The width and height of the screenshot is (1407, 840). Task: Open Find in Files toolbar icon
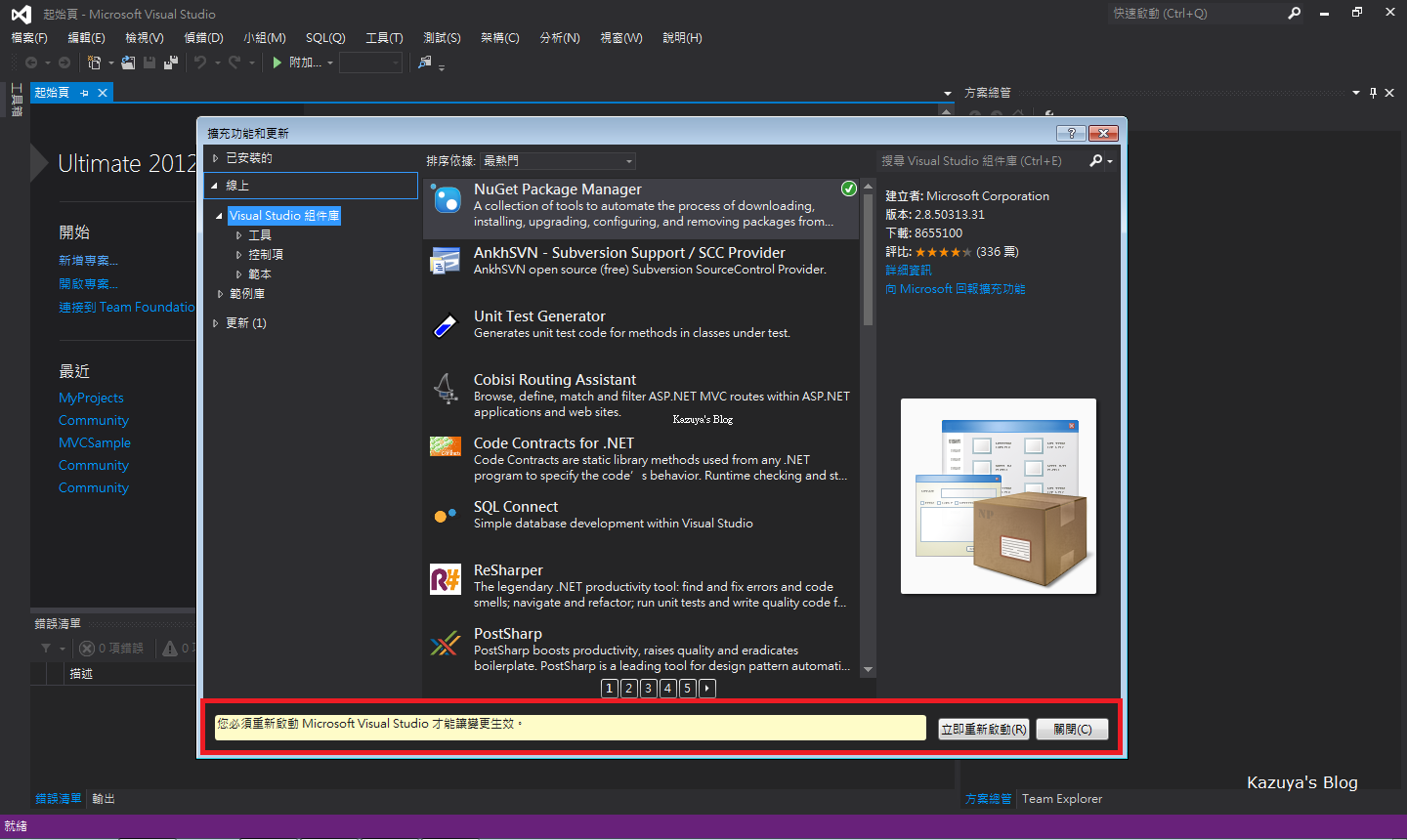point(424,63)
